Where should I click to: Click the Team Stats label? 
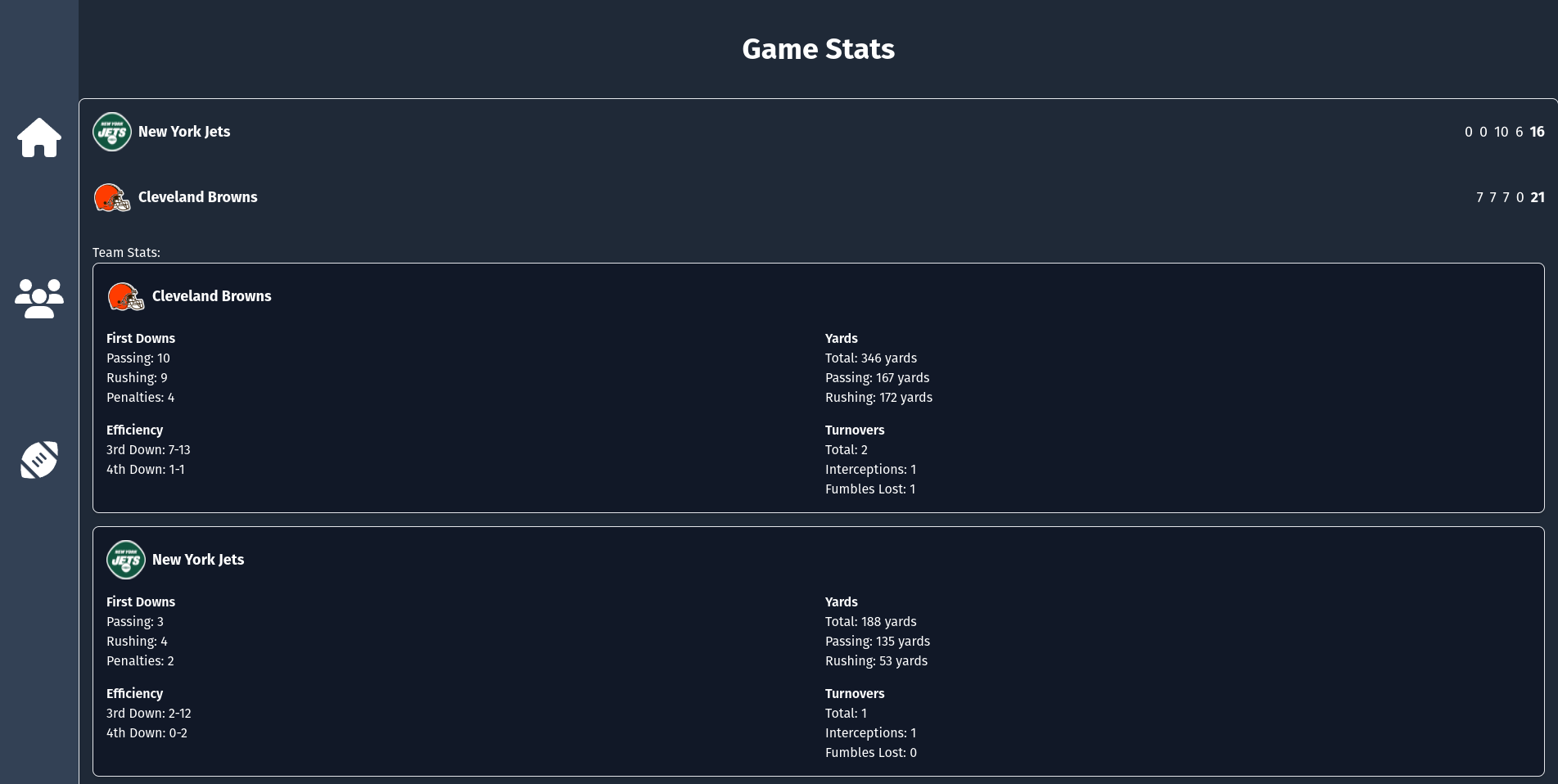pyautogui.click(x=126, y=252)
